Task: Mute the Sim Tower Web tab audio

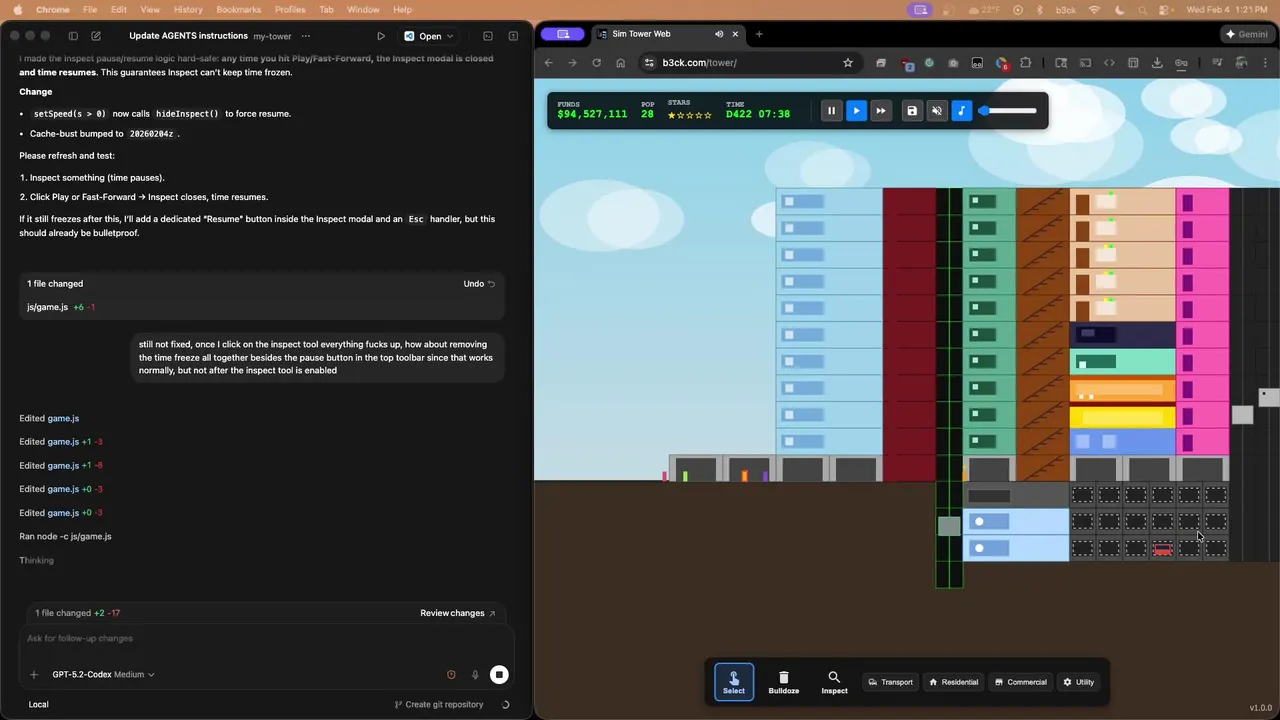Action: pos(718,34)
